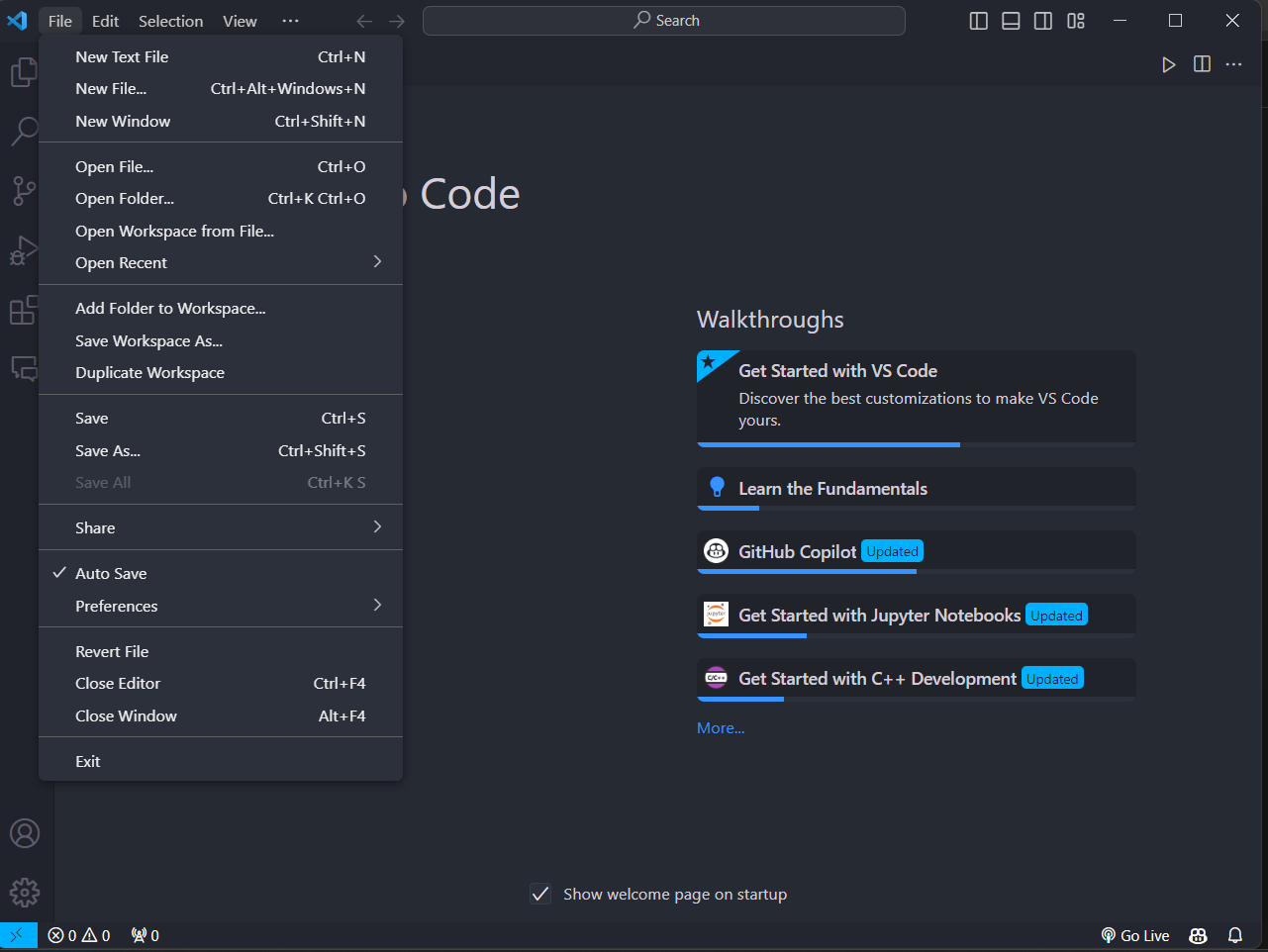Toggle the Primary Side Bar layout button

pos(978,21)
